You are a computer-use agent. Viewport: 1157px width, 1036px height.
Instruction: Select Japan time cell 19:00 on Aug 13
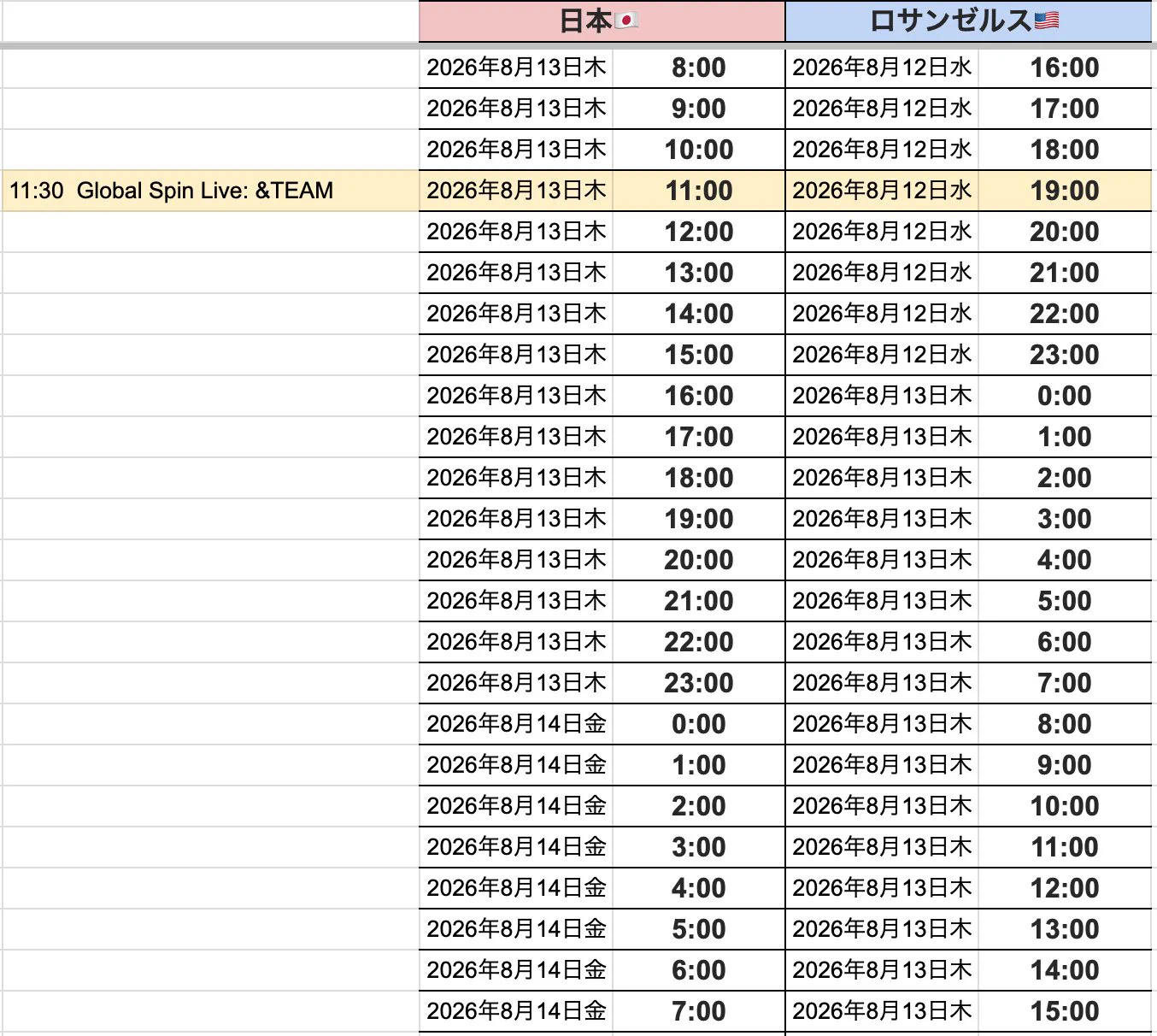pos(698,519)
